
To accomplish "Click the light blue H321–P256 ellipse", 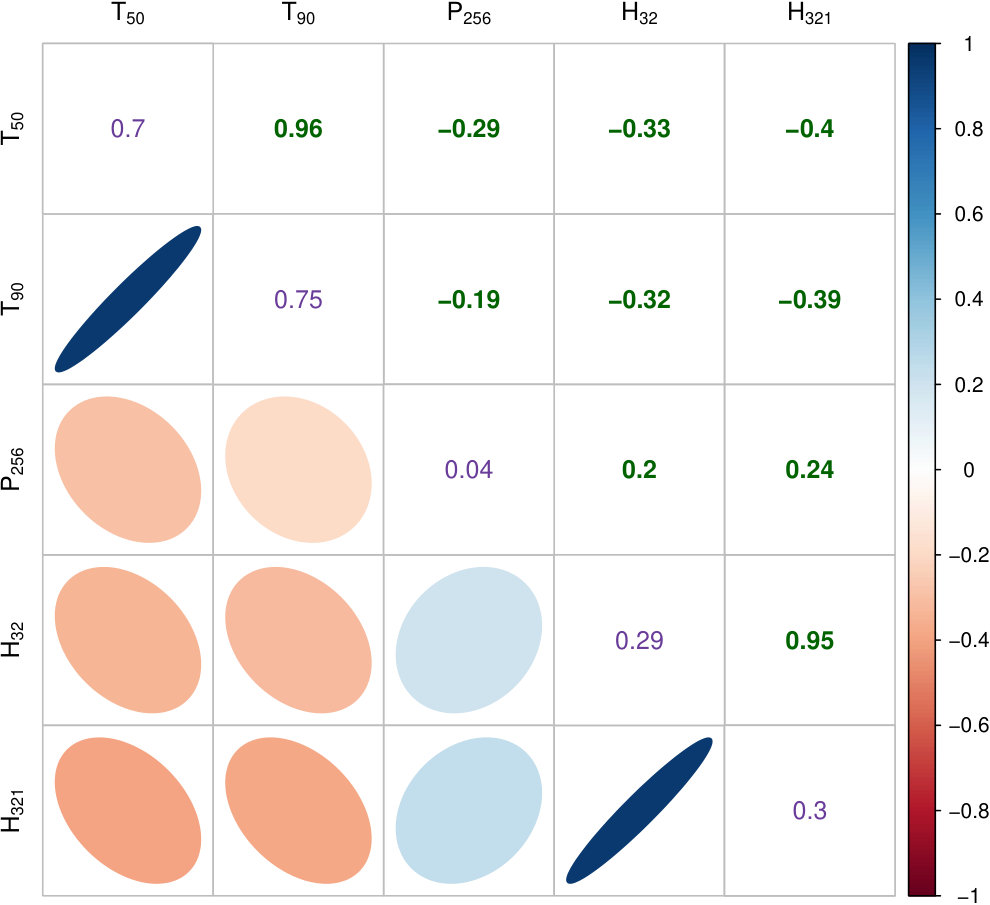I will click(x=468, y=810).
